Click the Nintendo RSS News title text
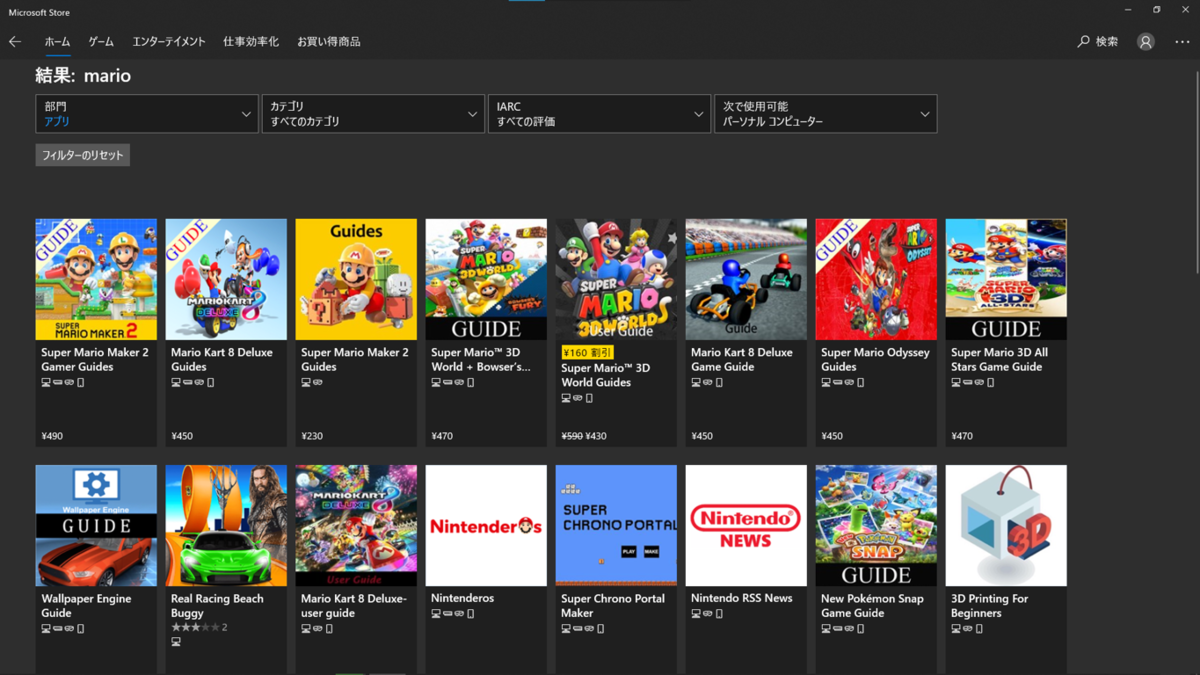The width and height of the screenshot is (1200, 675). [742, 598]
